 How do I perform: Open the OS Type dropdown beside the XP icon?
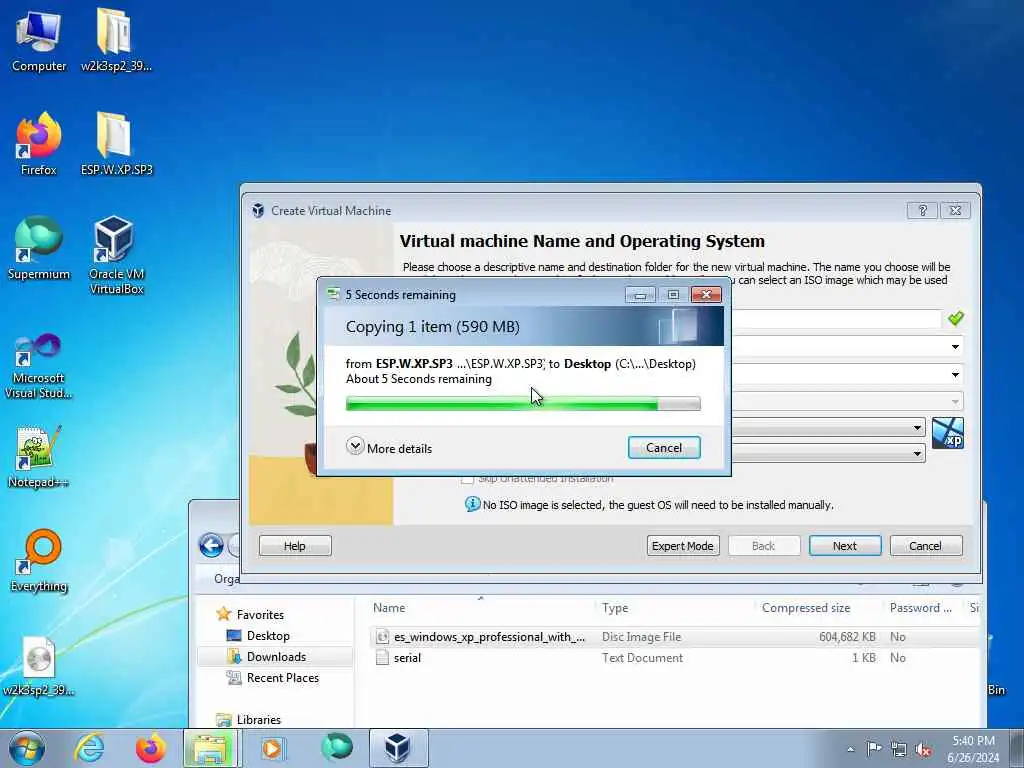[x=917, y=428]
